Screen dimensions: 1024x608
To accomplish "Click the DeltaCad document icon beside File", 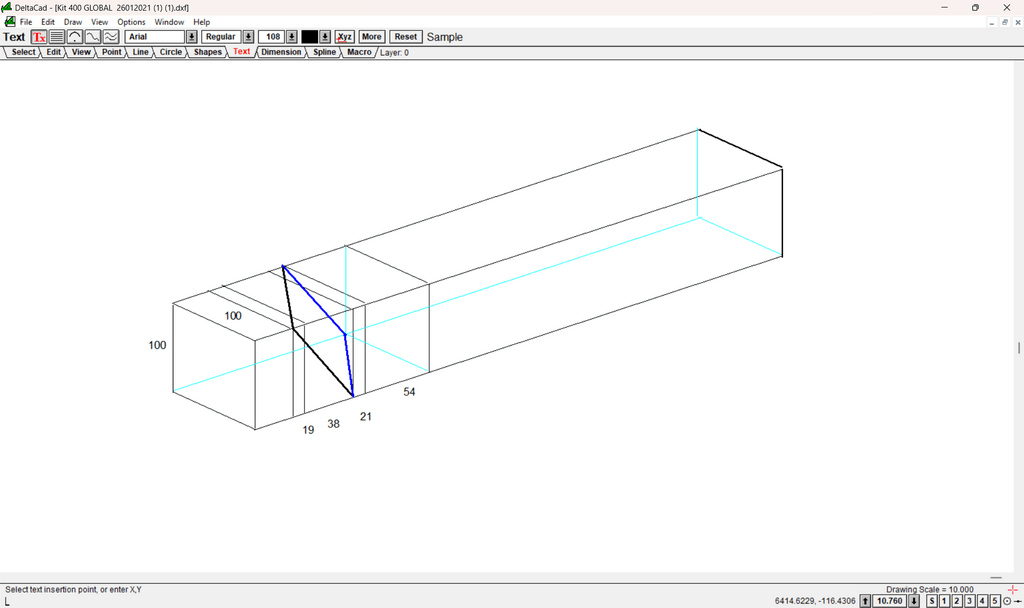I will point(10,22).
